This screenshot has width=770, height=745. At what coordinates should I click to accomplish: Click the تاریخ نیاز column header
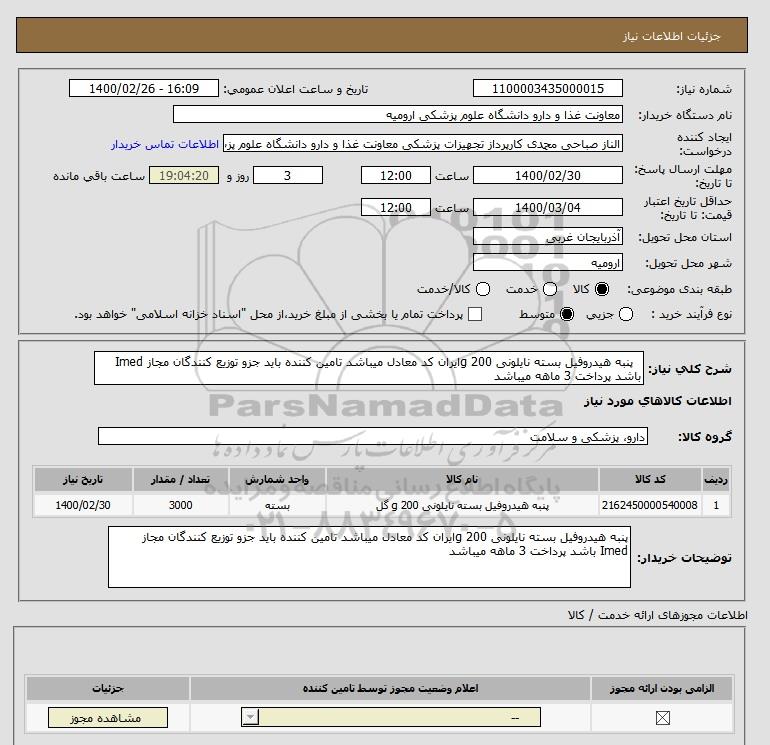[x=83, y=479]
